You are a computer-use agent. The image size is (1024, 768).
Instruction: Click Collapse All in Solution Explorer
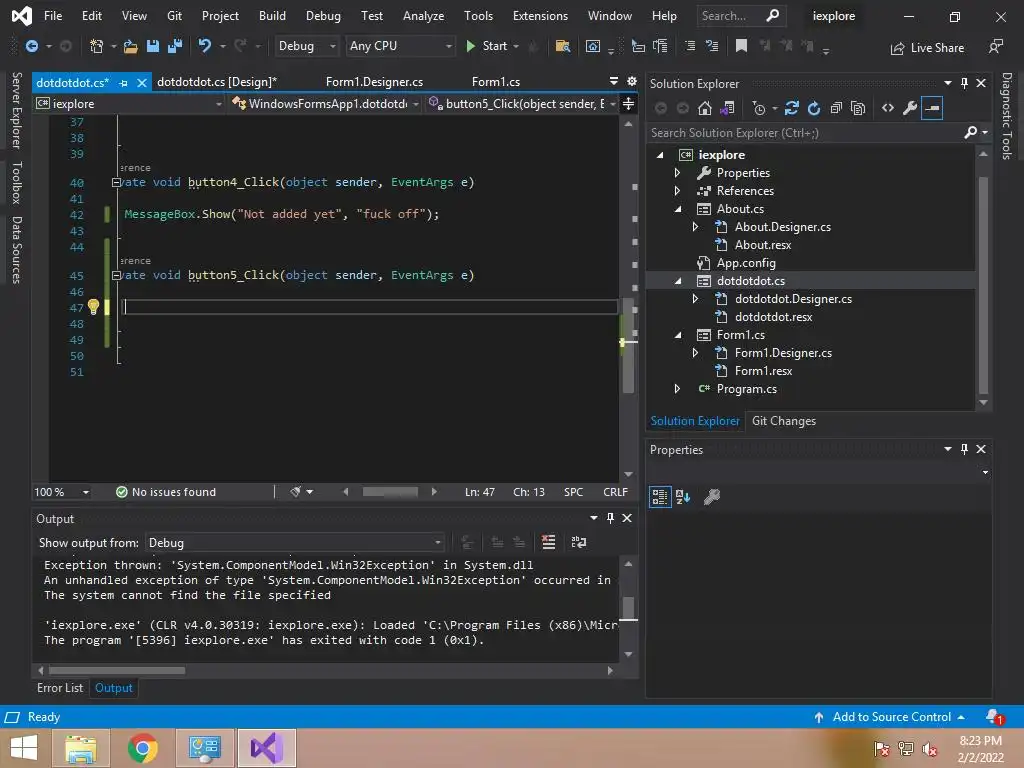pos(836,108)
